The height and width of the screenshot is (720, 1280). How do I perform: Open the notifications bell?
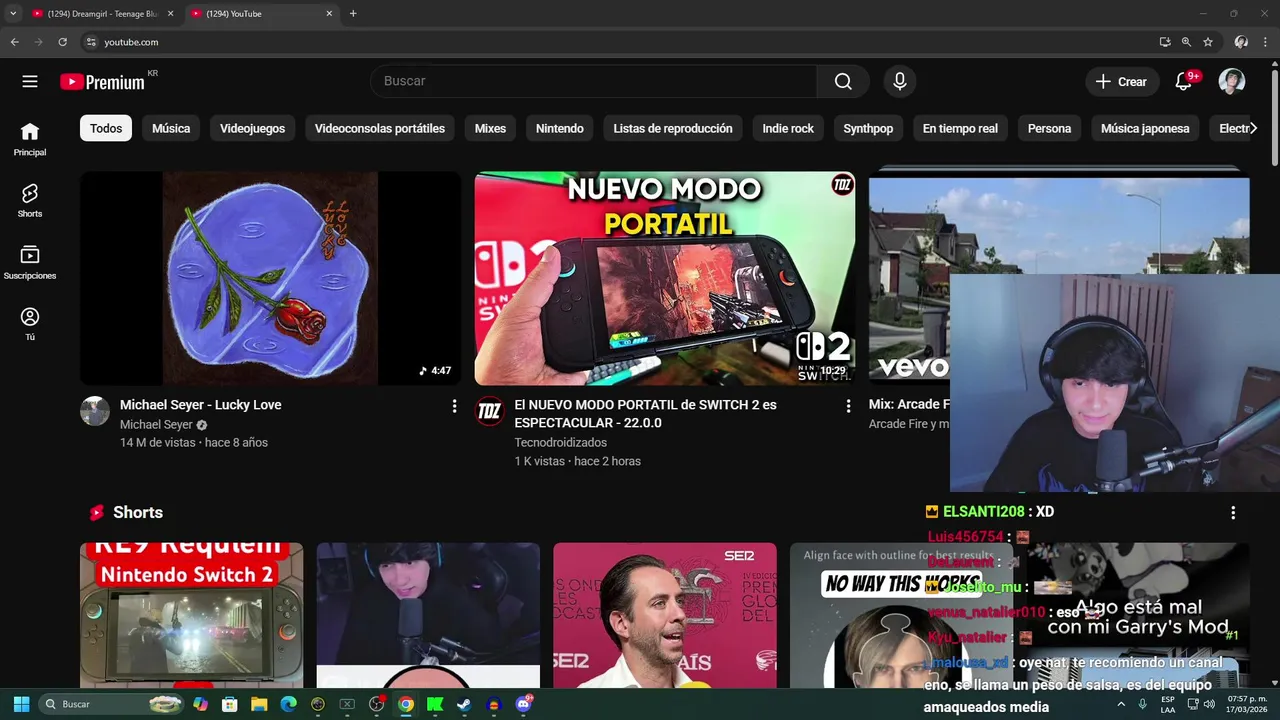click(x=1183, y=82)
